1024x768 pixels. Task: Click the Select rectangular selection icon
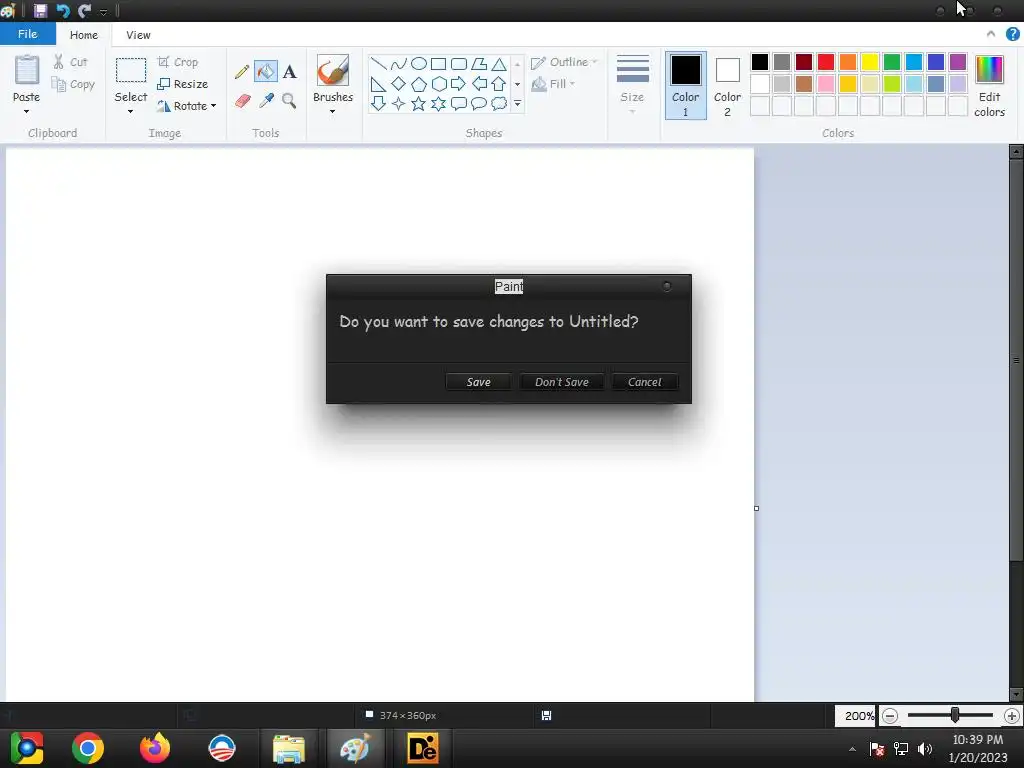131,70
